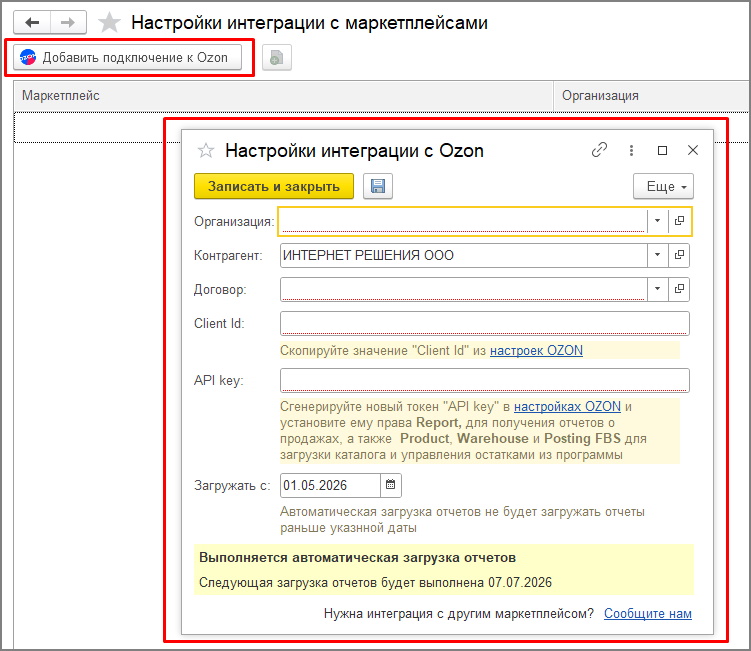Screen dimensions: 751x651
Task: Open the 'Договор' item via open icon
Action: click(x=679, y=289)
